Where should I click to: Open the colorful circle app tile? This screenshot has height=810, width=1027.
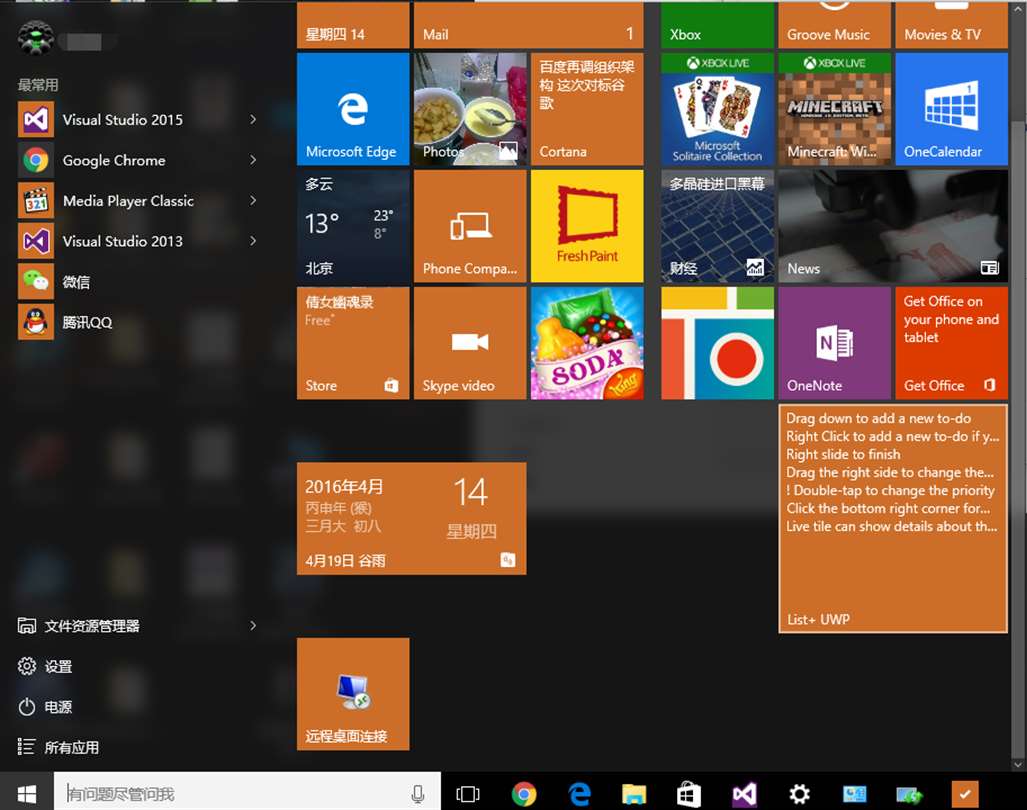pos(717,343)
